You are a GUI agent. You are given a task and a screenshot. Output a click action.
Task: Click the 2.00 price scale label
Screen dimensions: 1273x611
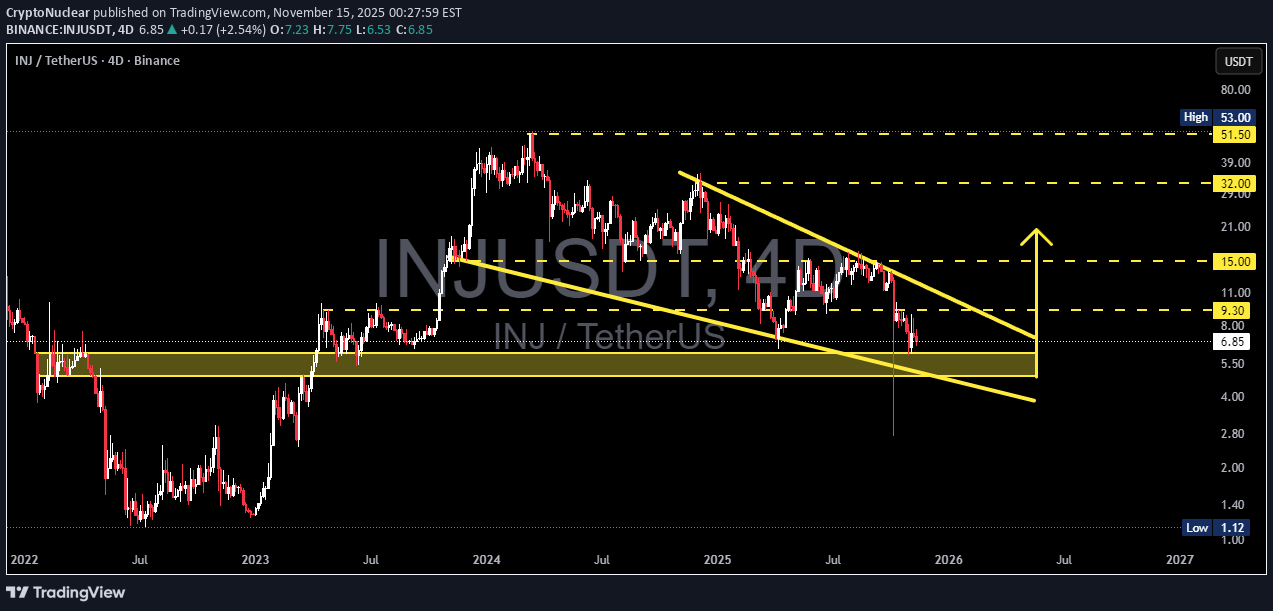coord(1232,468)
